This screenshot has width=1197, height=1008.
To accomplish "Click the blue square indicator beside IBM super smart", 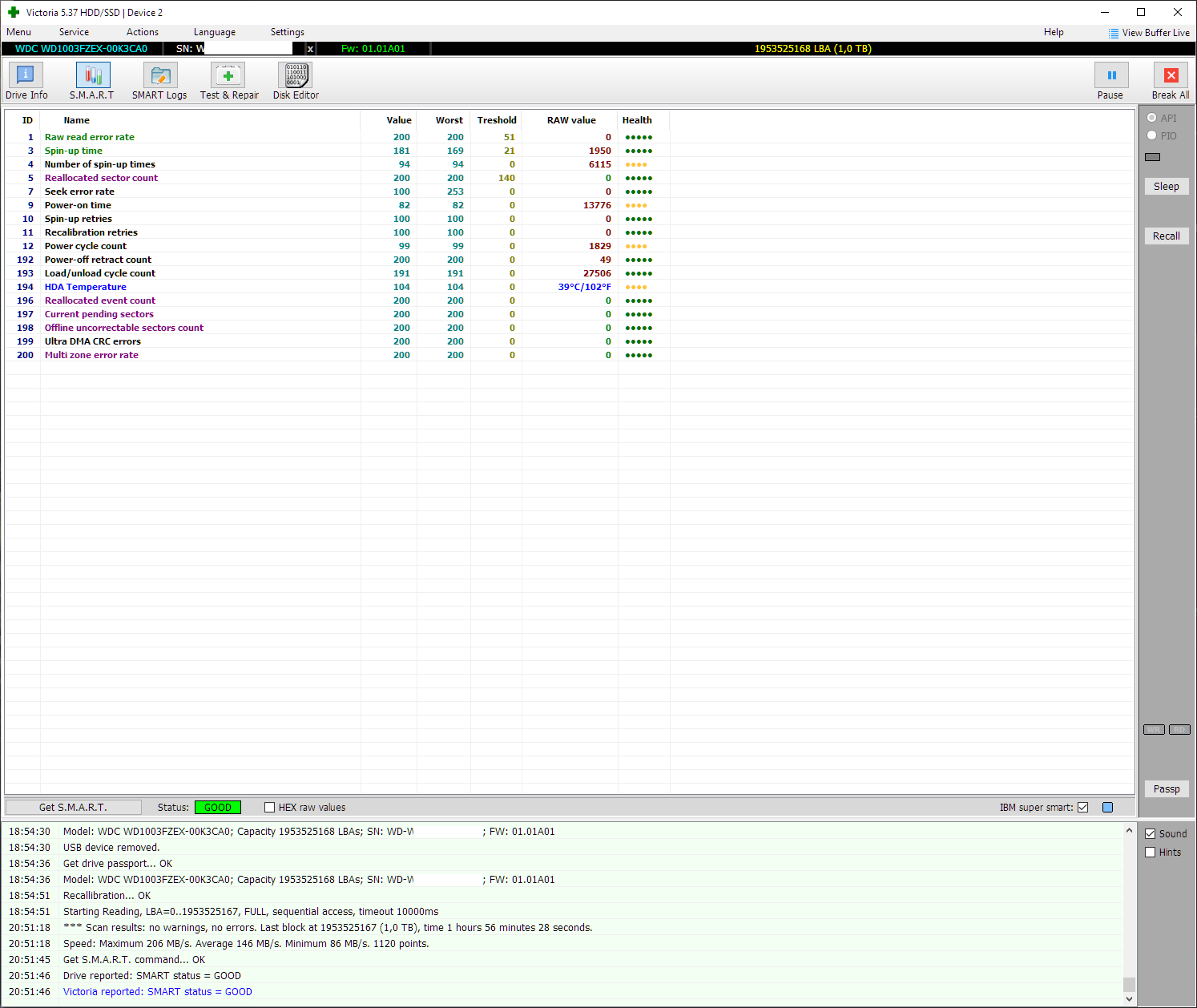I will [x=1107, y=808].
